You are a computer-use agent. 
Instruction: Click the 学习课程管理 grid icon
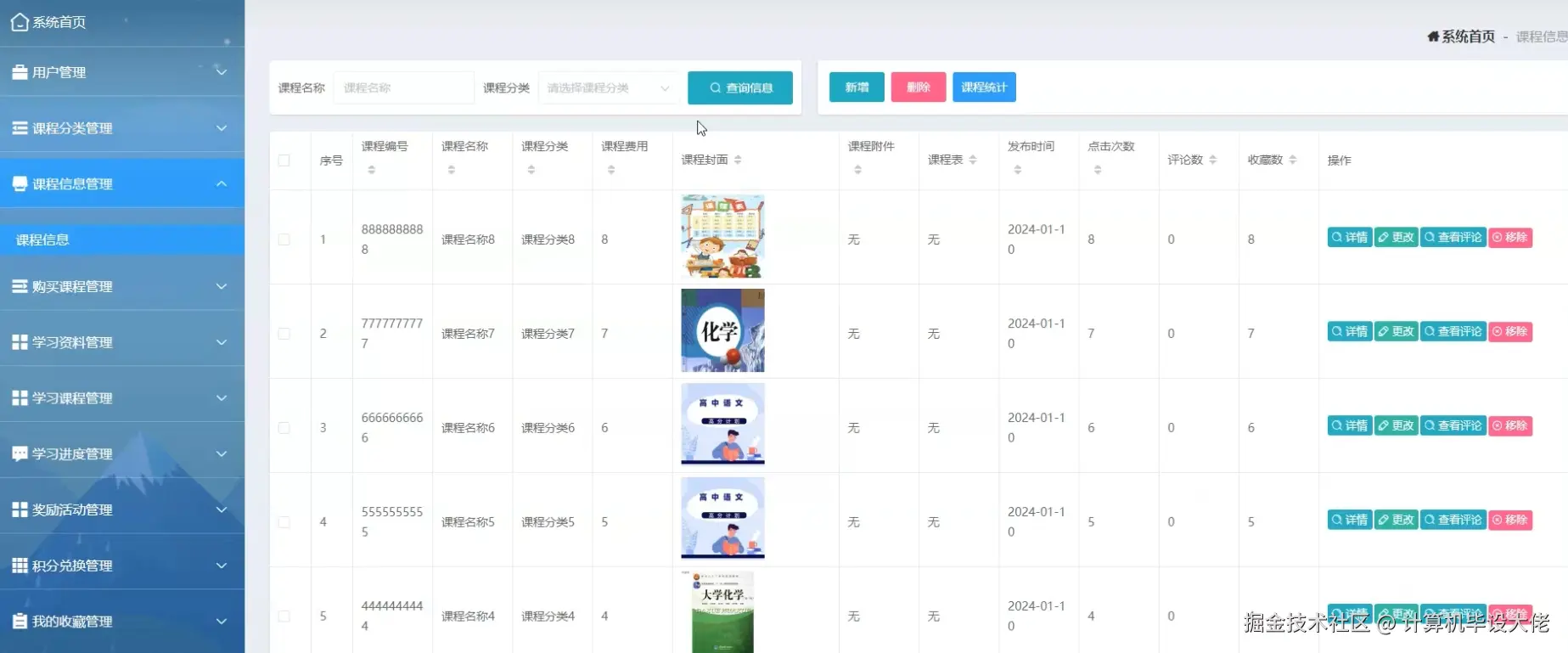[20, 397]
